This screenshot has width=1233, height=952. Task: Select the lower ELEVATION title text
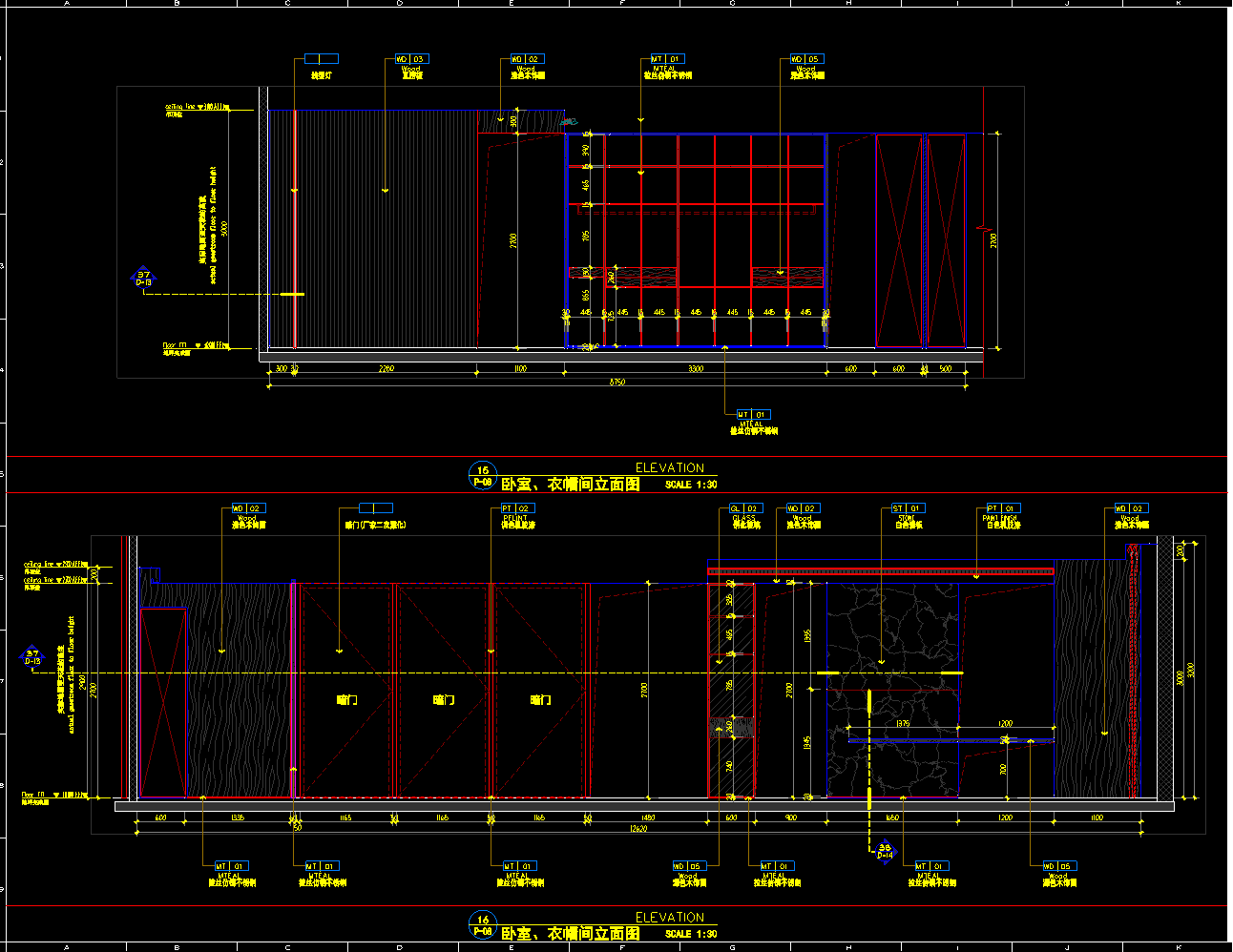(670, 917)
